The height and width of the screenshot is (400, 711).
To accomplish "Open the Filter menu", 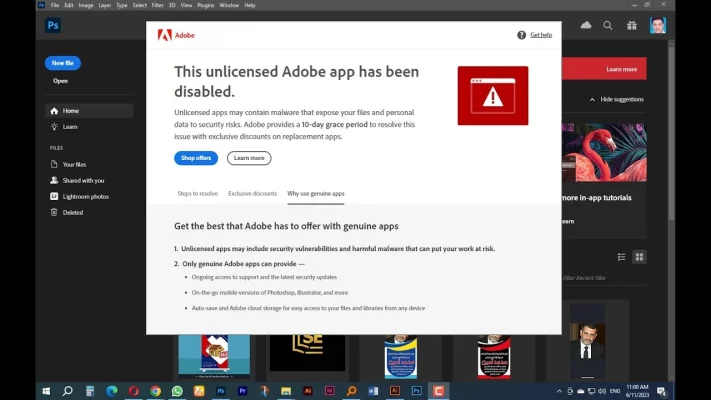I will pos(156,5).
